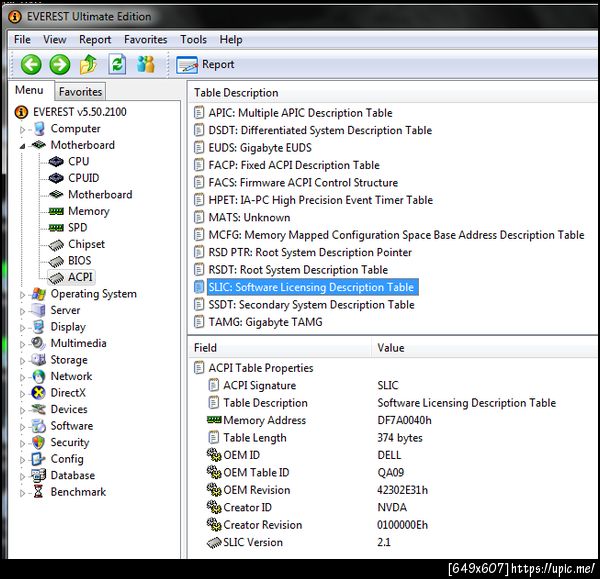
Task: Select the CPUID chip icon item
Action: (x=56, y=178)
